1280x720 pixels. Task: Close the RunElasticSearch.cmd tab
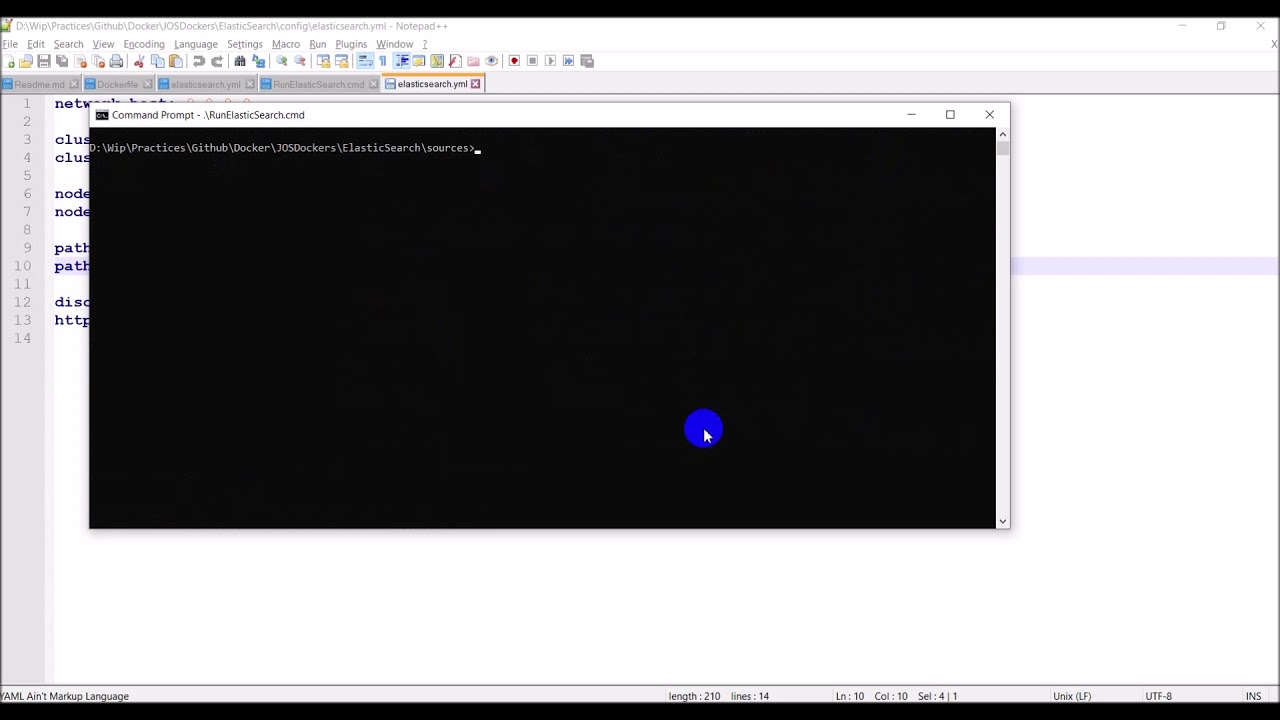click(374, 84)
